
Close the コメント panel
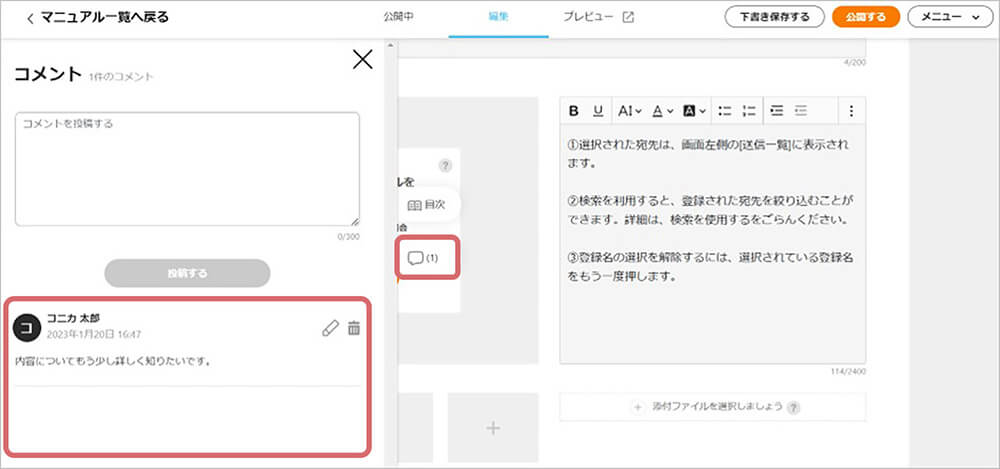pyautogui.click(x=362, y=60)
